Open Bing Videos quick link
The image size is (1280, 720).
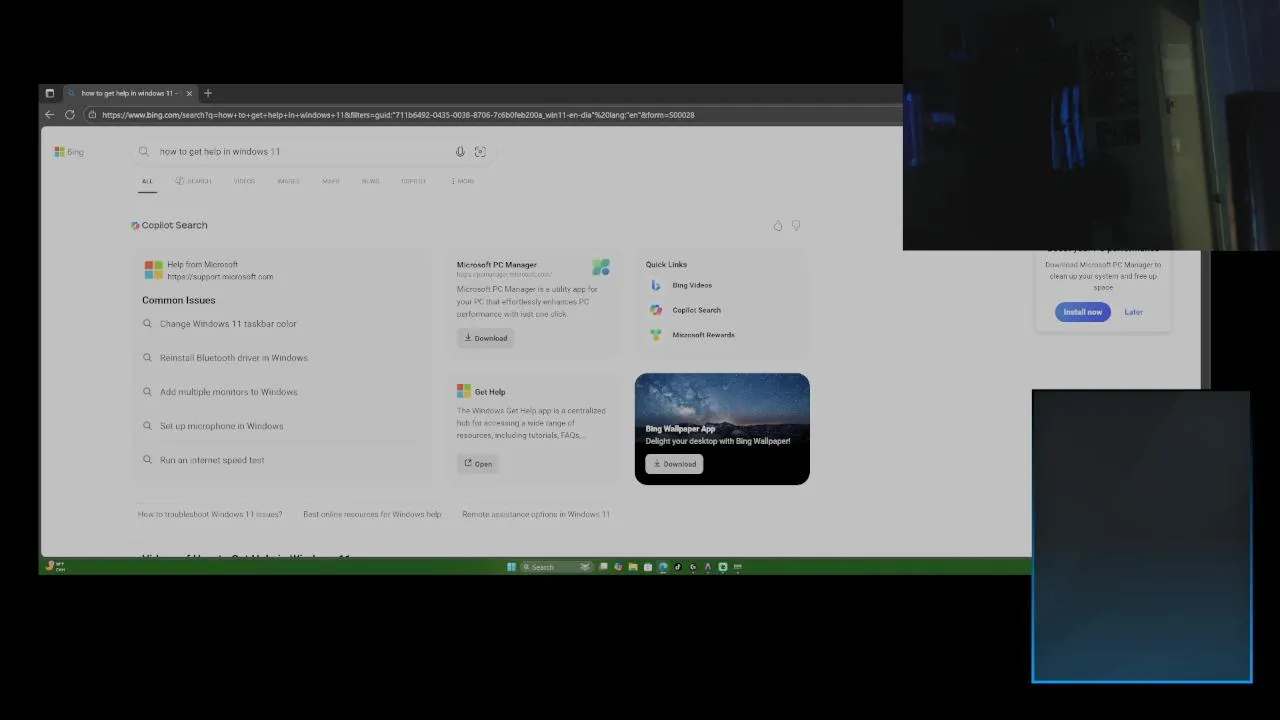[692, 285]
